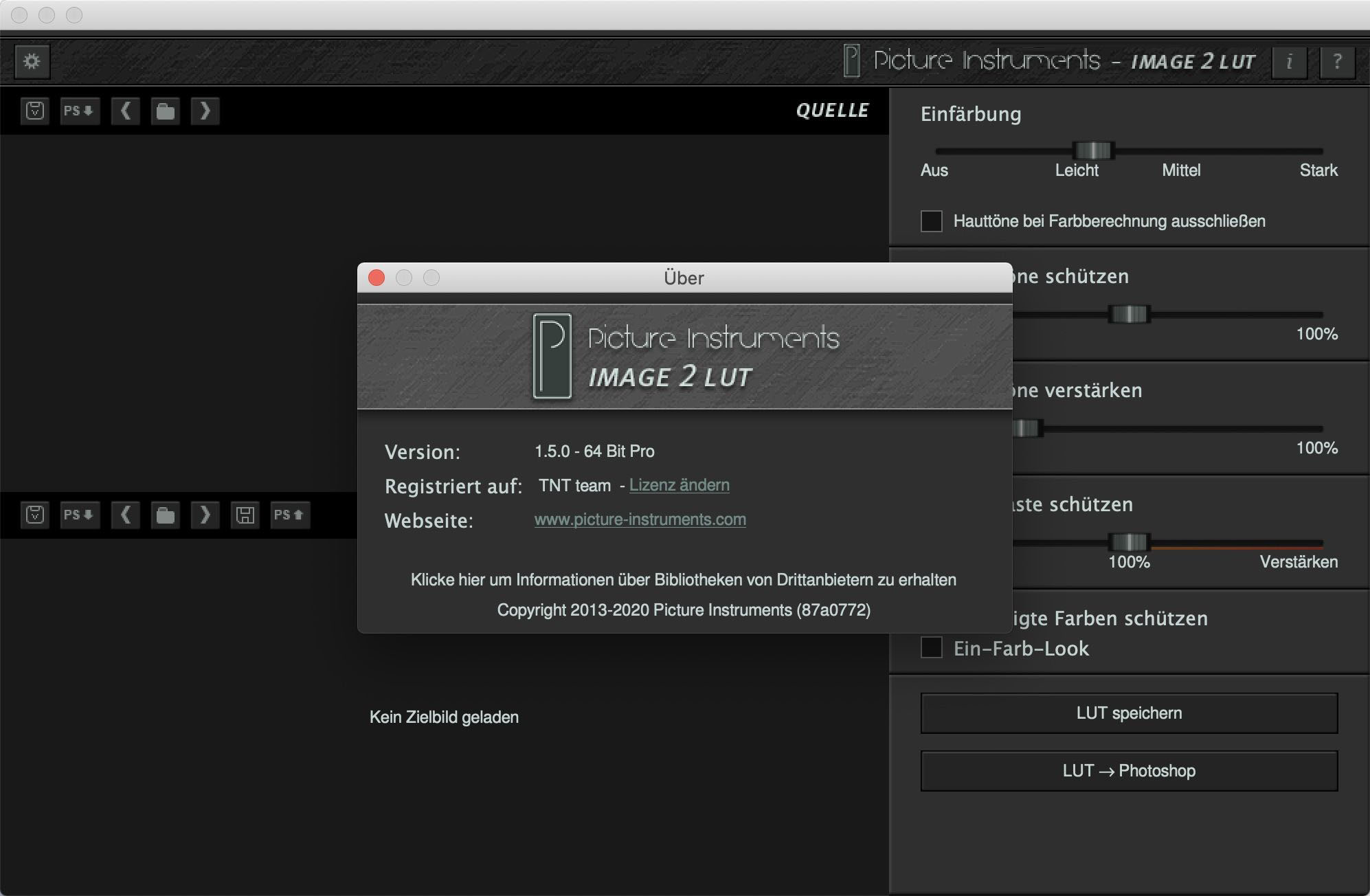Send LUT to Photoshop button

coord(1129,771)
